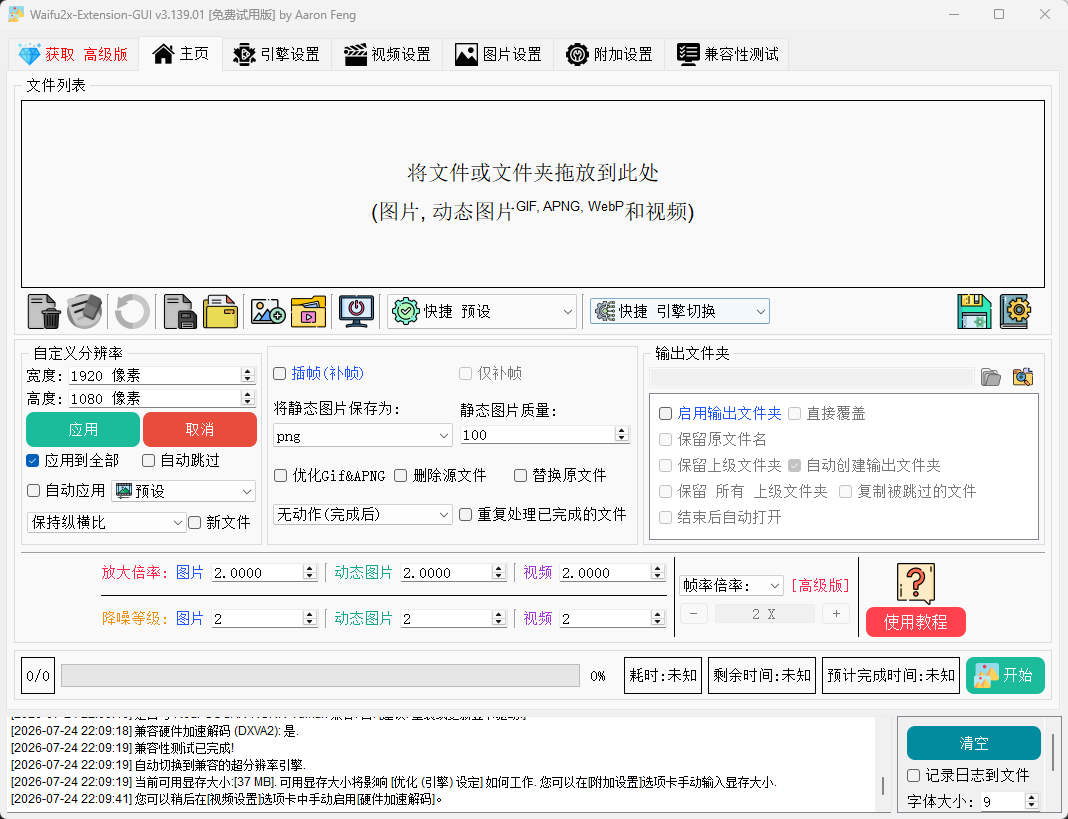Viewport: 1068px width, 819px height.
Task: Open the 保持纵横比 dropdown
Action: pos(106,523)
